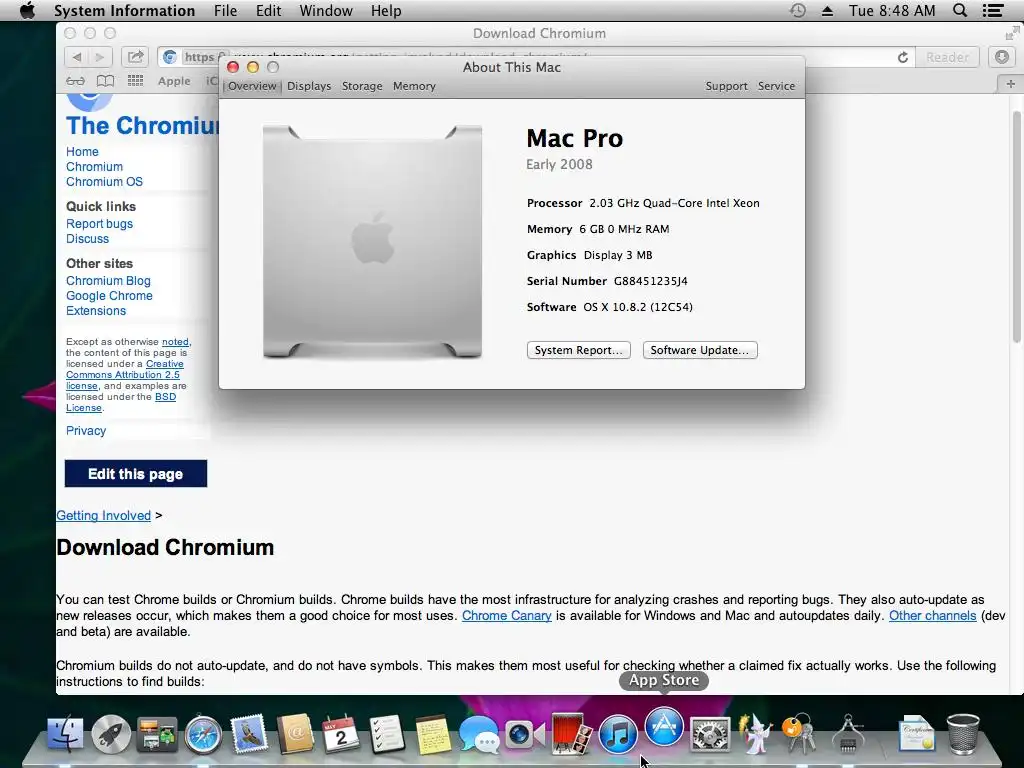This screenshot has height=768, width=1024.
Task: Open Trash from the Dock
Action: [963, 734]
